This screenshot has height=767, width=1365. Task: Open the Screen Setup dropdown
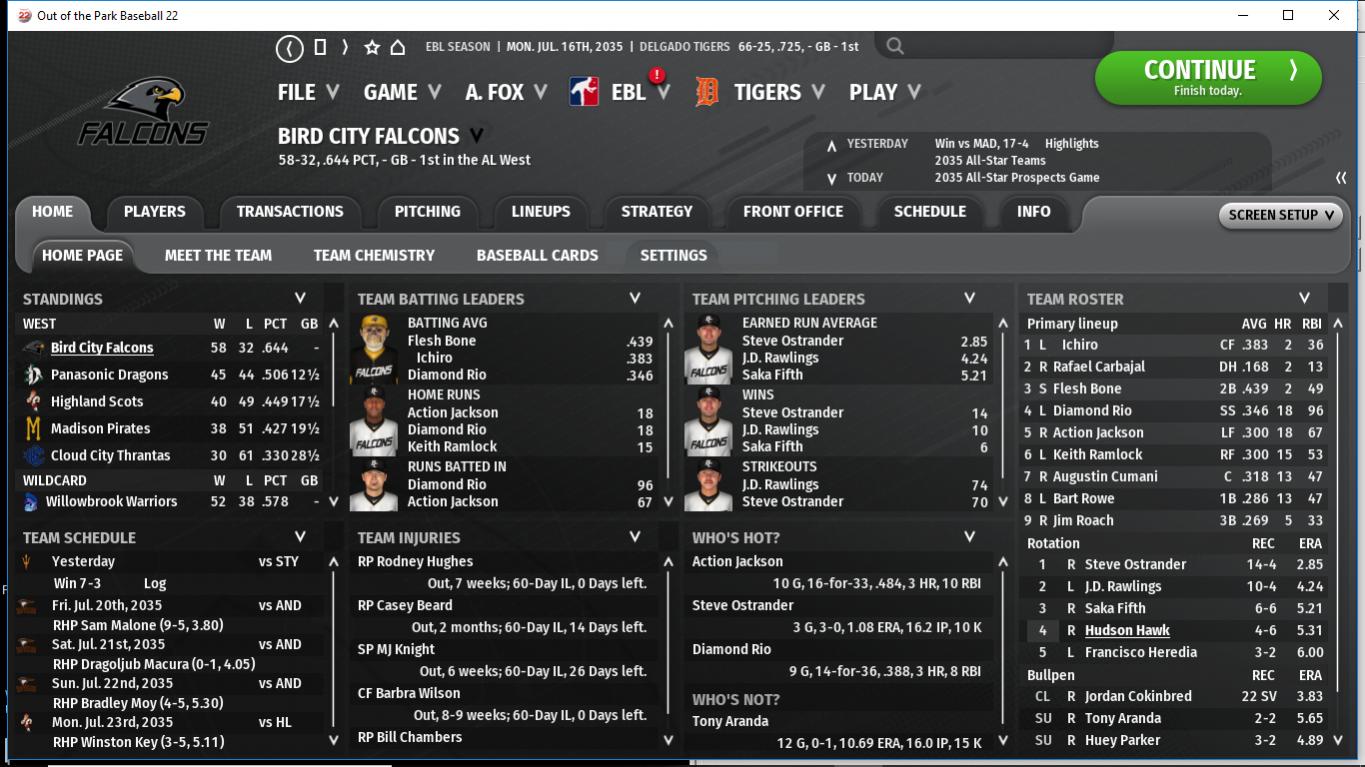coord(1281,215)
